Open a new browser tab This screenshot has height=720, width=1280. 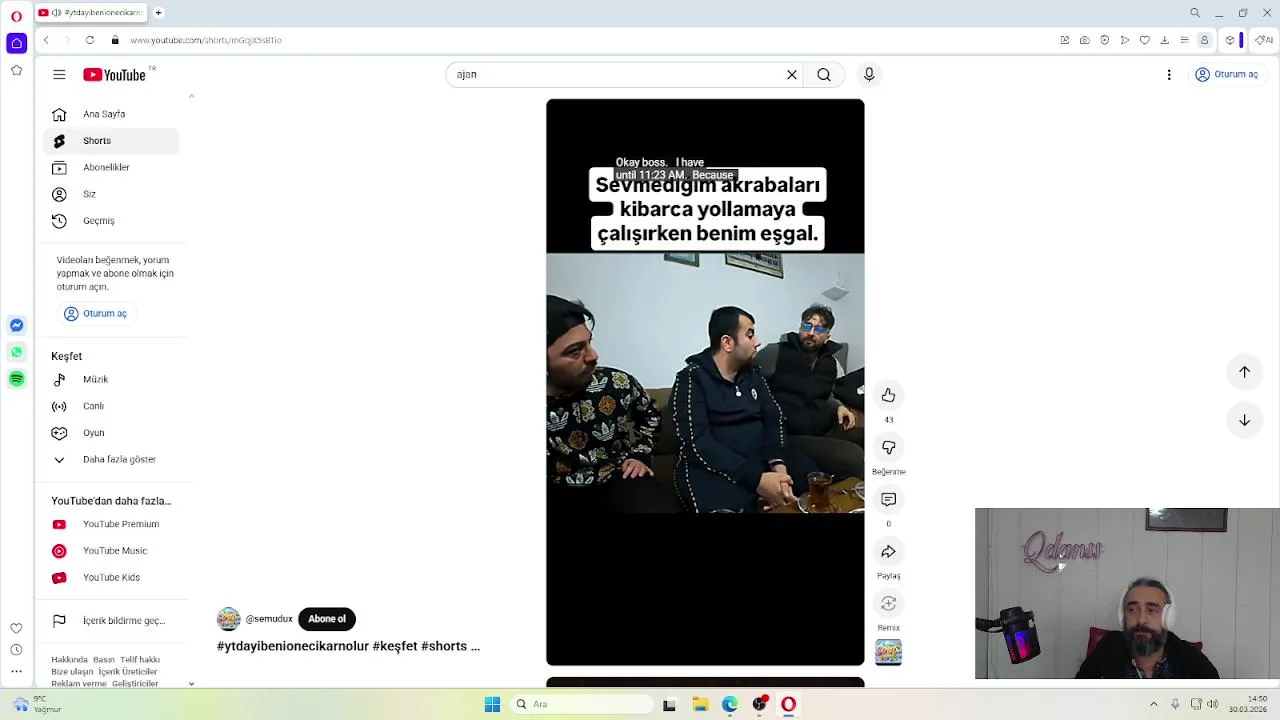point(158,13)
